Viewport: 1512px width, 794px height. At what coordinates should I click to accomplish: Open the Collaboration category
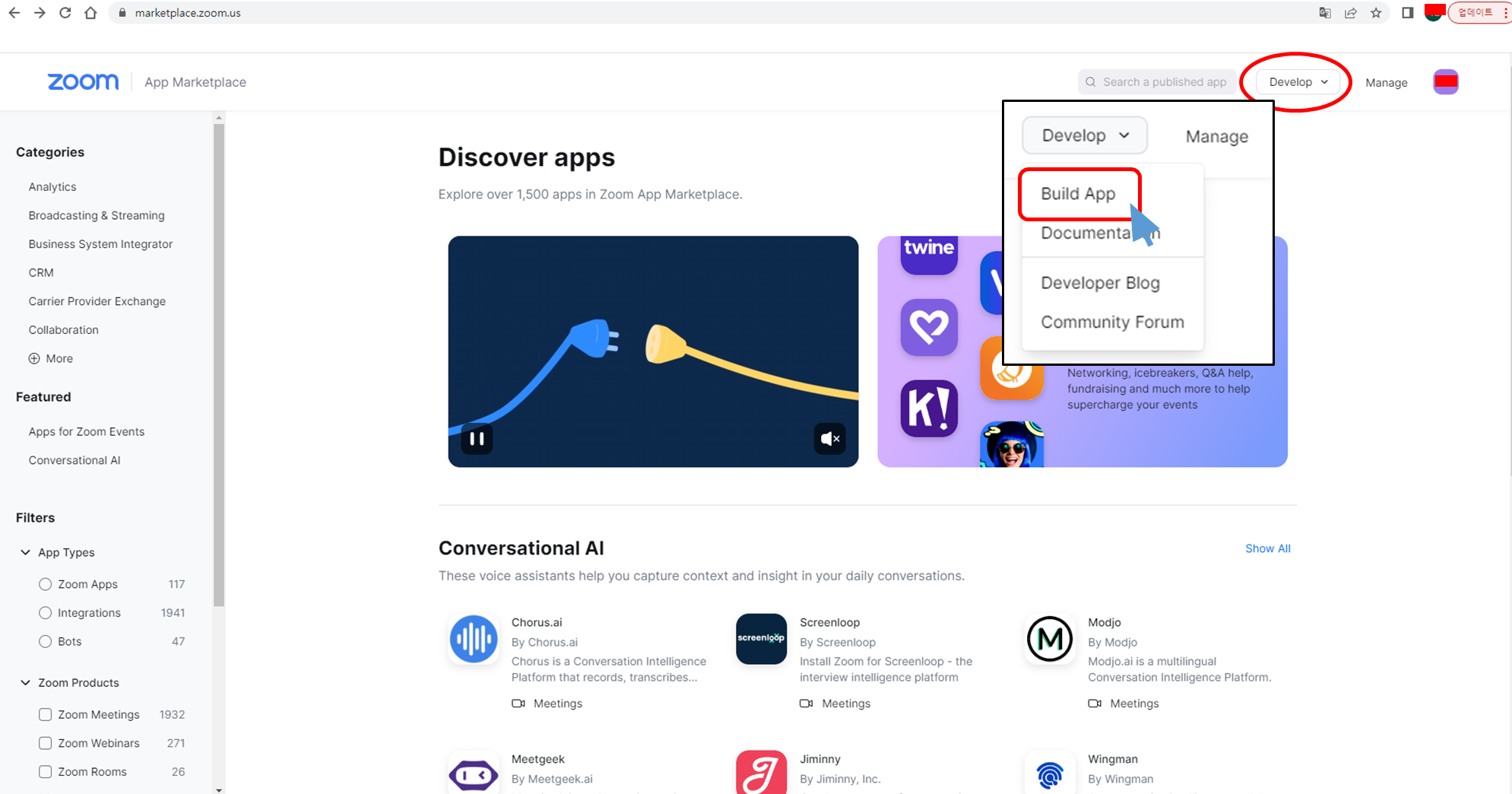[x=64, y=330]
